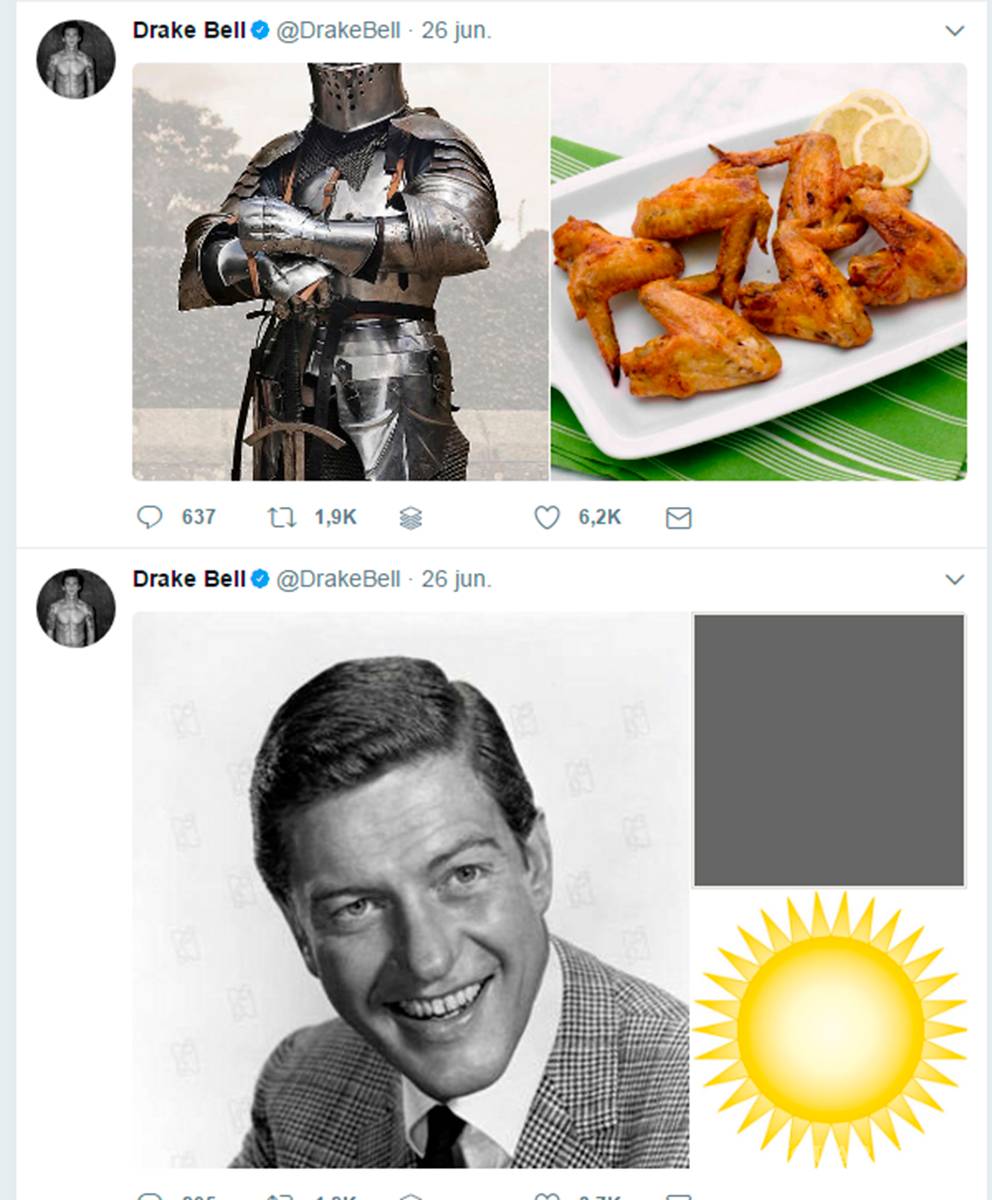This screenshot has width=992, height=1200.
Task: Like the tweet with 6,2K likes
Action: tap(546, 517)
